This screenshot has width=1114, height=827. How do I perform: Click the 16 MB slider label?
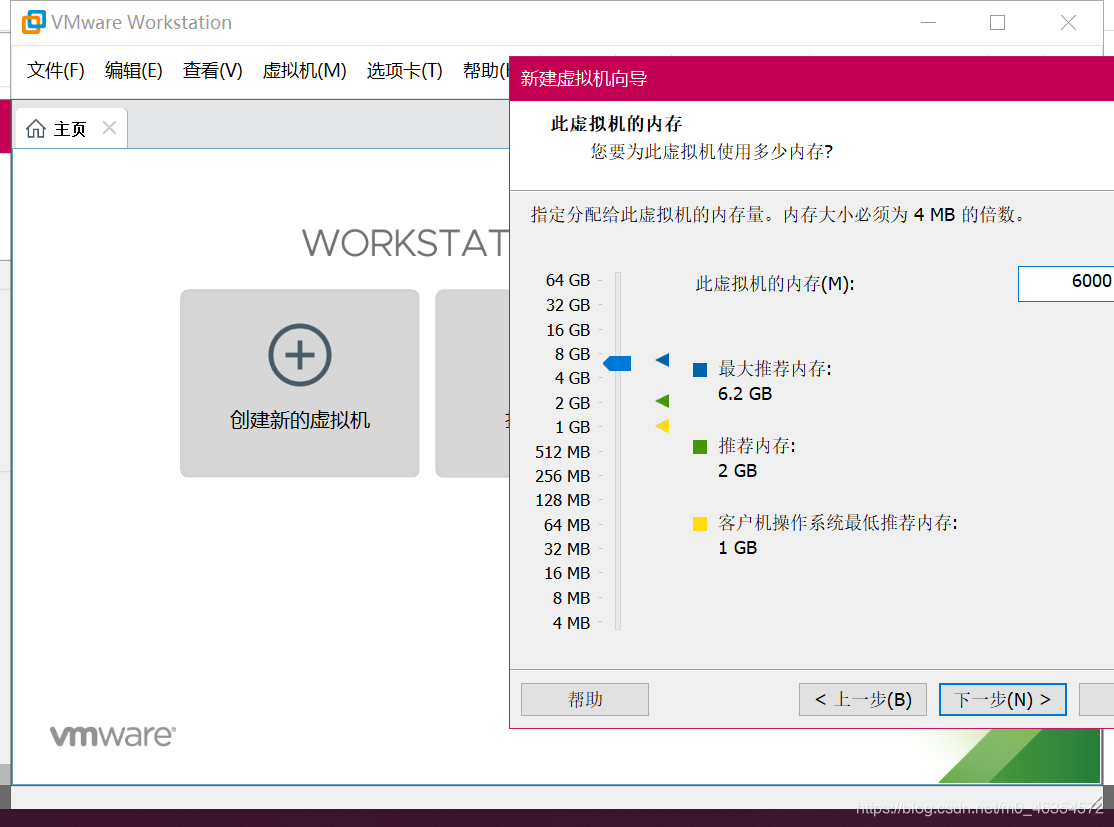(x=567, y=573)
